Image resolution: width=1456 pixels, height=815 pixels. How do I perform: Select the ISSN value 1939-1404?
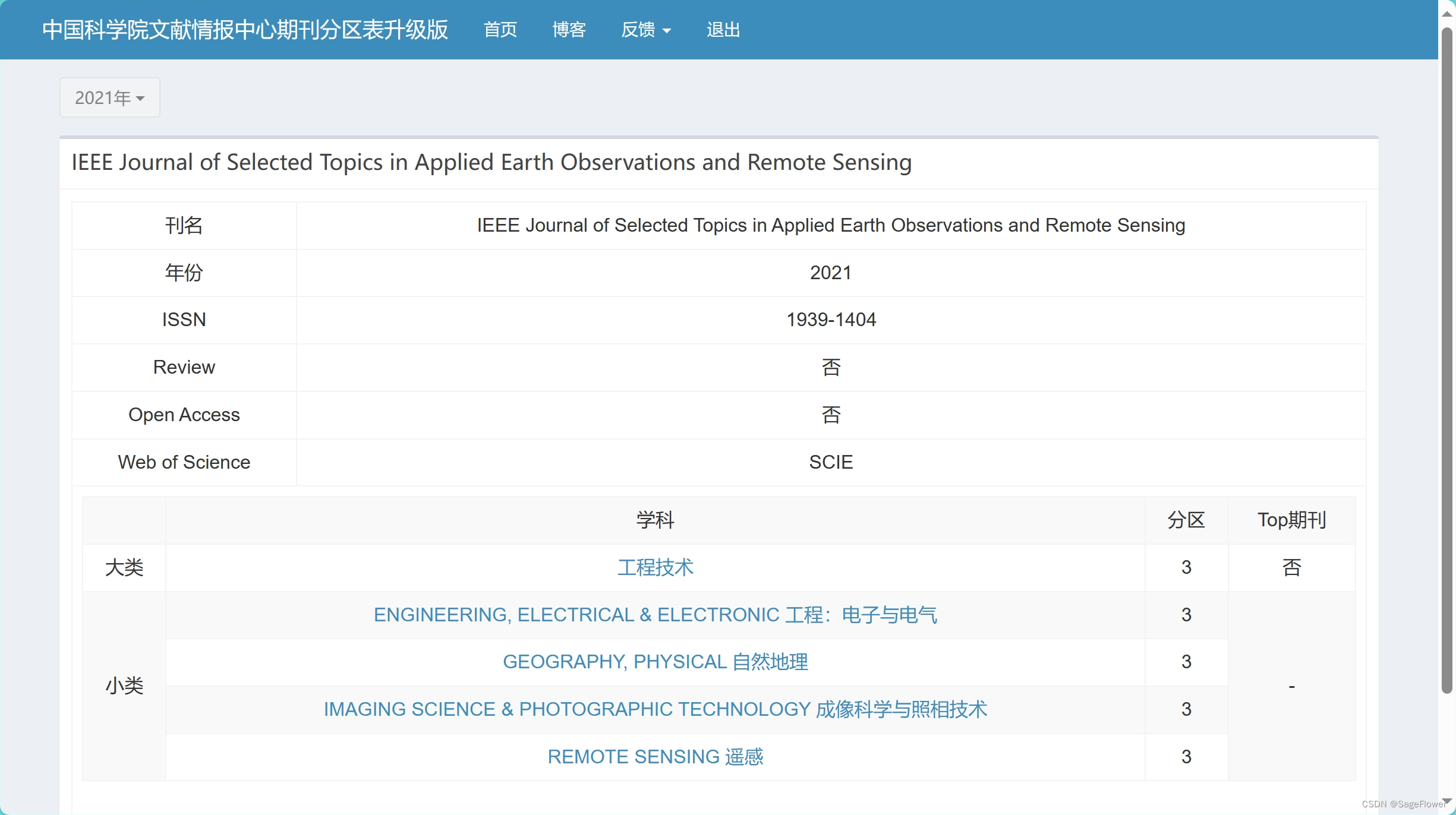pyautogui.click(x=831, y=320)
